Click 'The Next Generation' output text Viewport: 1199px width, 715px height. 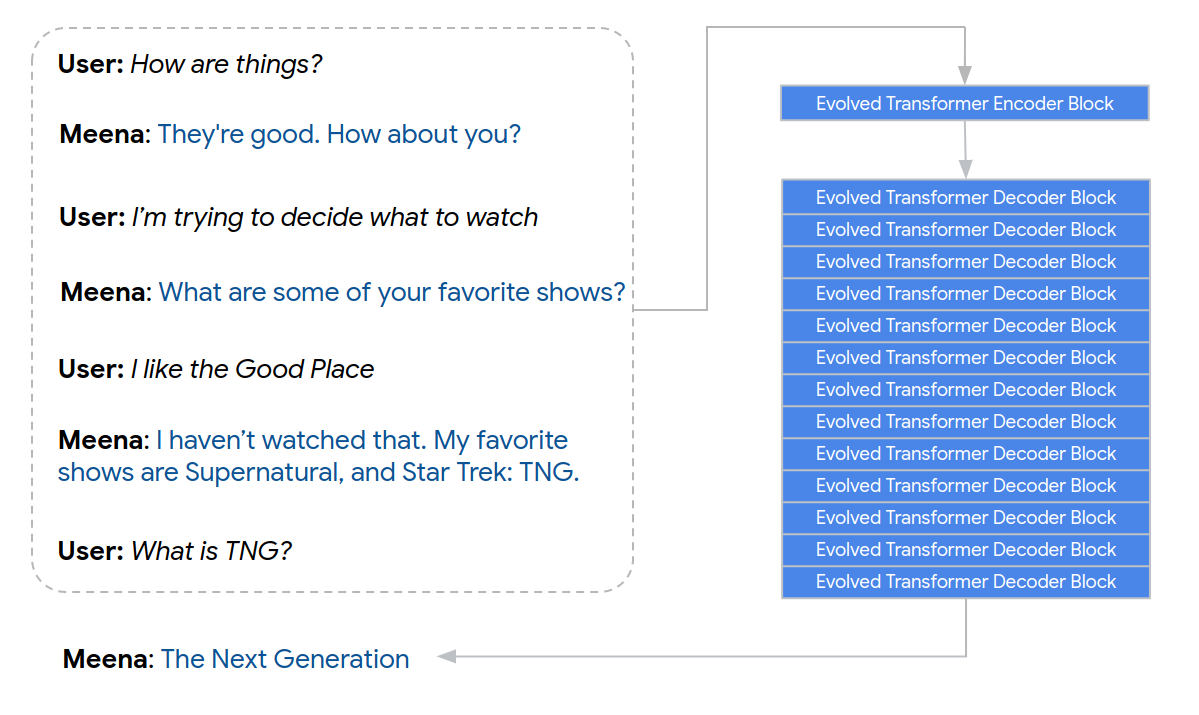pos(285,659)
